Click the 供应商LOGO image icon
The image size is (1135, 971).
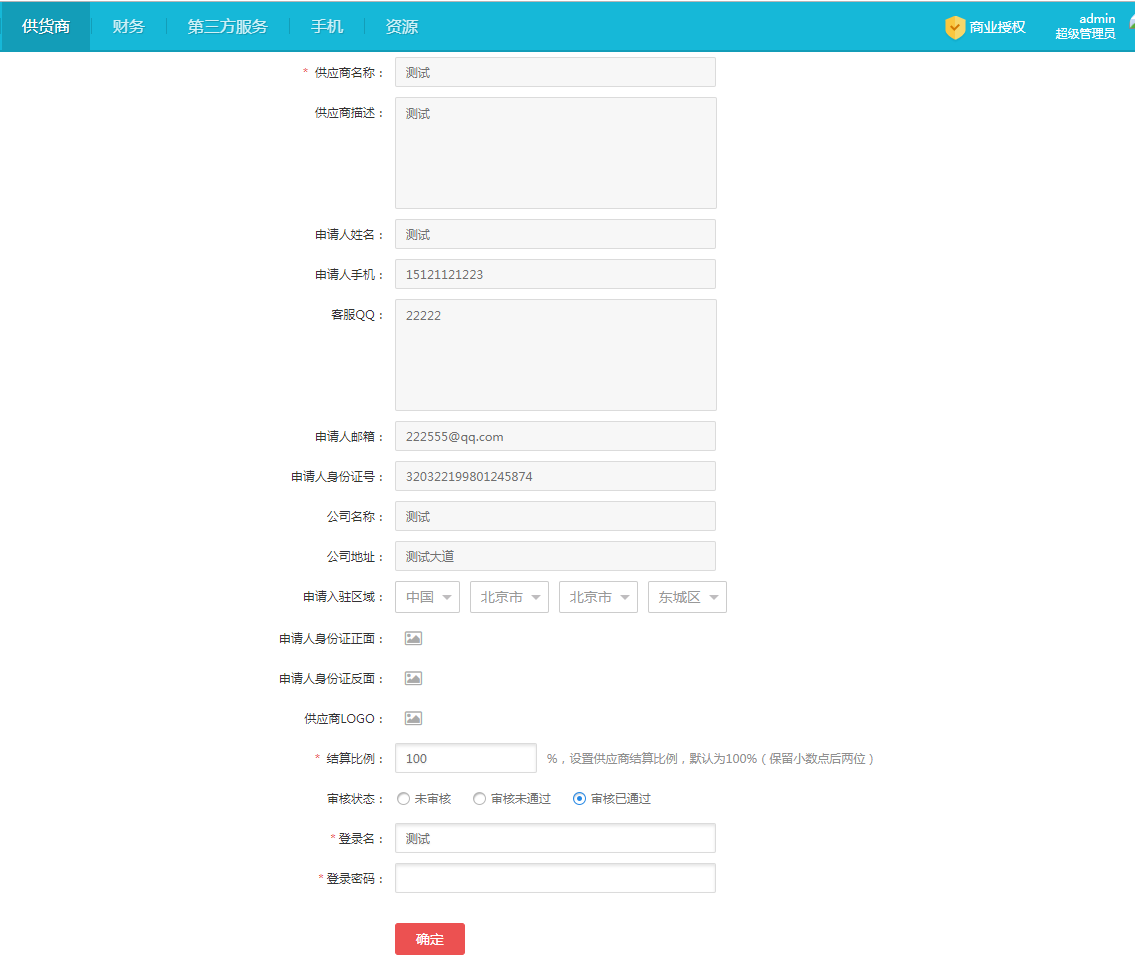click(x=413, y=718)
